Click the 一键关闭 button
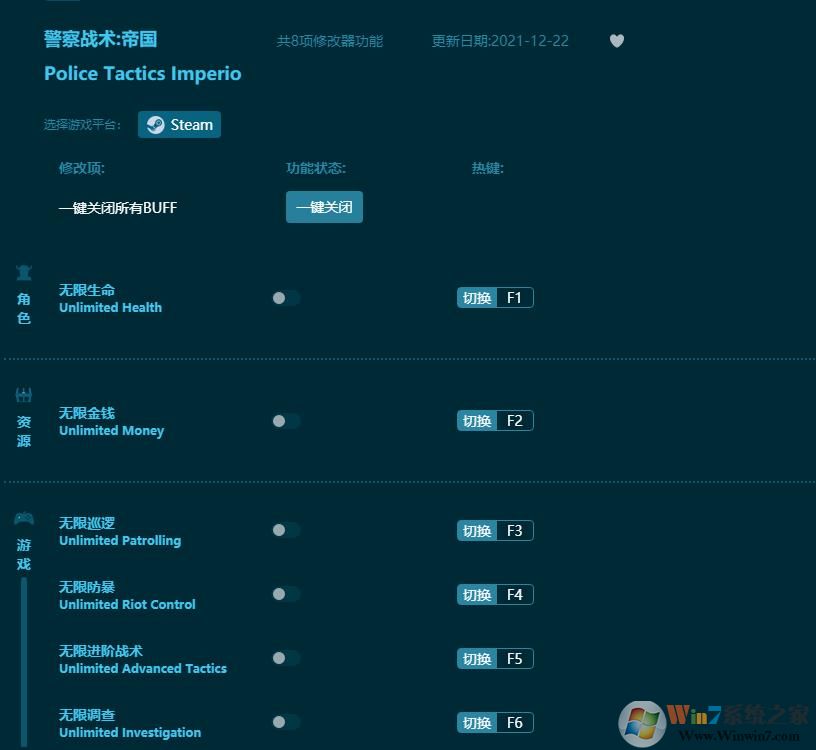This screenshot has height=750, width=816. pyautogui.click(x=324, y=207)
